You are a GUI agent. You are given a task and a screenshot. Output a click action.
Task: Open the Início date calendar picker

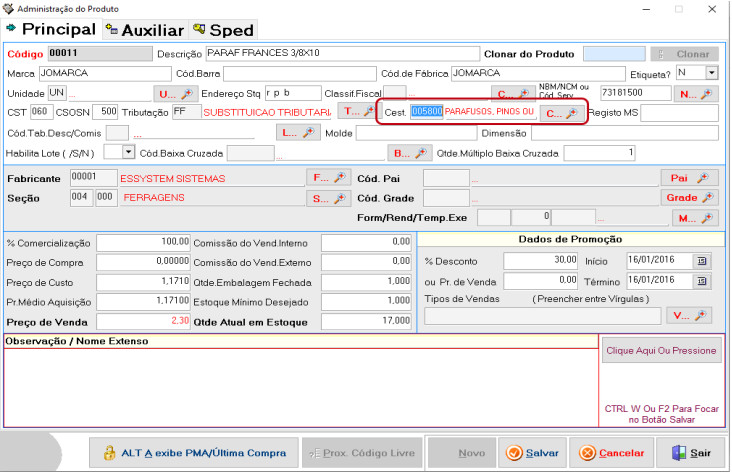coord(700,261)
